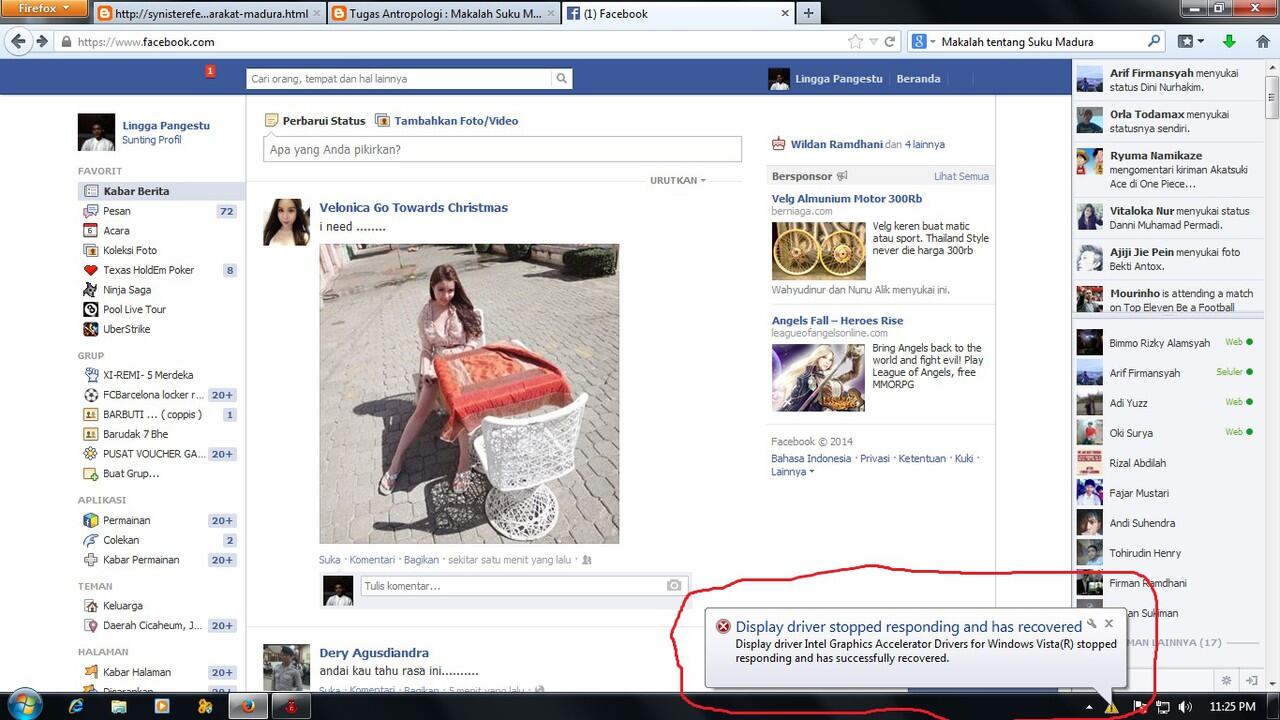Image resolution: width=1280 pixels, height=720 pixels.
Task: Show hidden tray icons arrow
Action: (x=1089, y=706)
